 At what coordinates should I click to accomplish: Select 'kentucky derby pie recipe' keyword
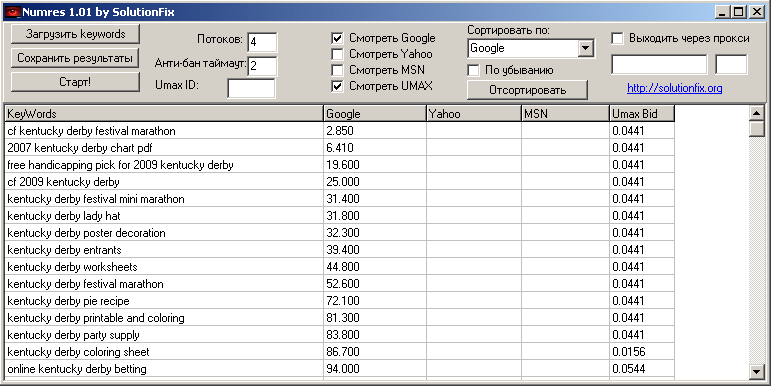[x=68, y=300]
